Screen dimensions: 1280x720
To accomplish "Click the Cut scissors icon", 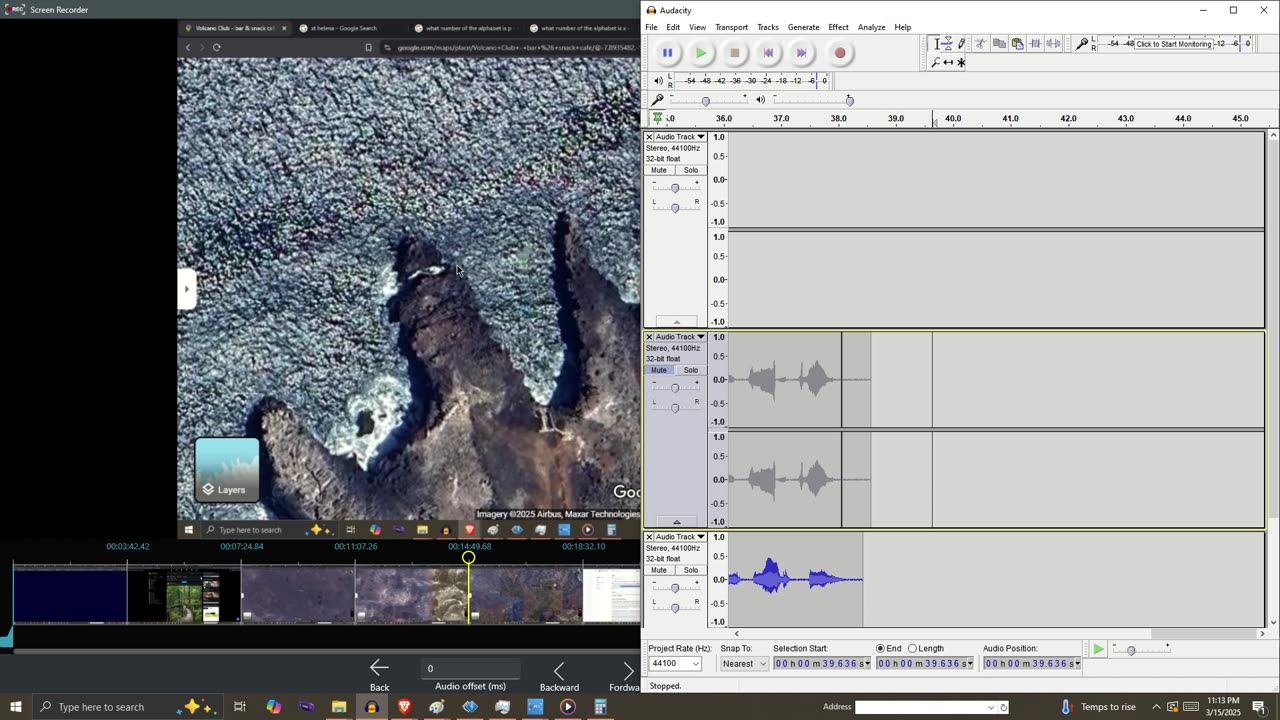I will point(981,44).
